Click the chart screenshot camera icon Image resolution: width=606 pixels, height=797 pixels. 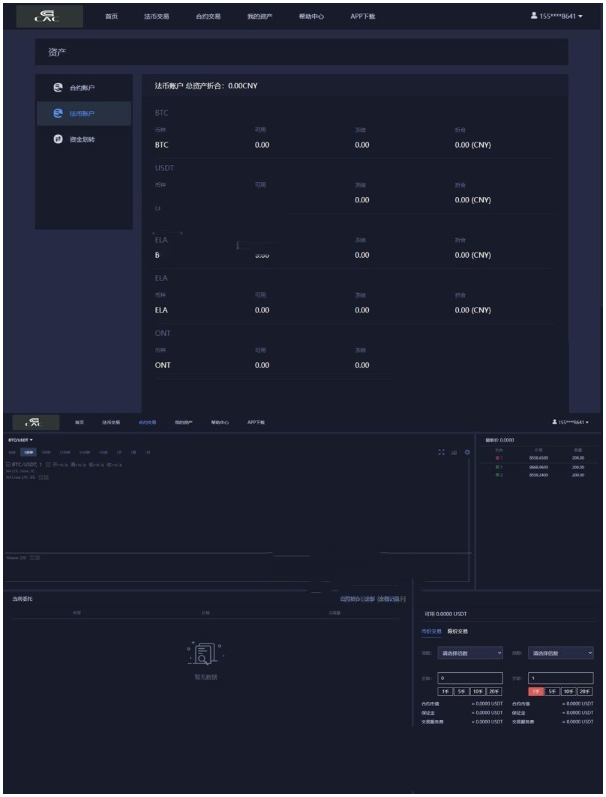[x=454, y=452]
